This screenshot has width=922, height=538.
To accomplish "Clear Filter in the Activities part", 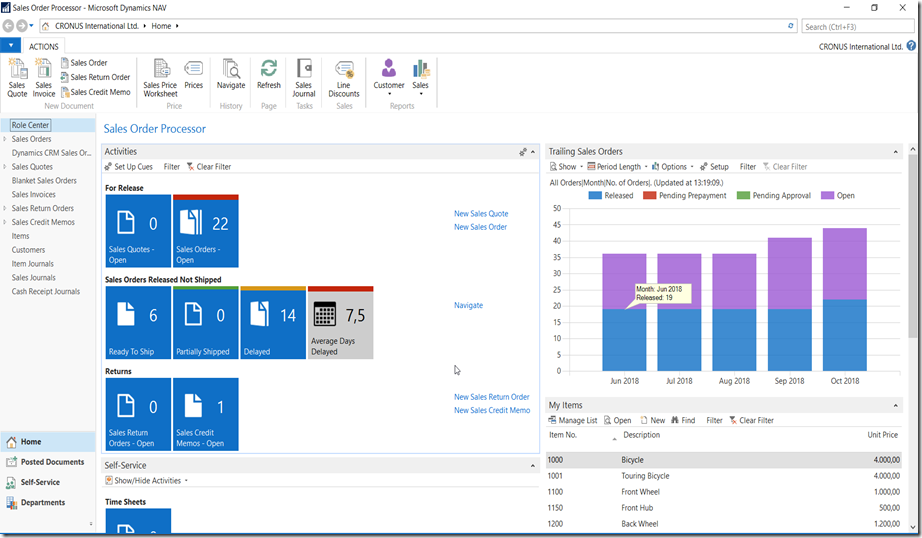I will coord(209,166).
